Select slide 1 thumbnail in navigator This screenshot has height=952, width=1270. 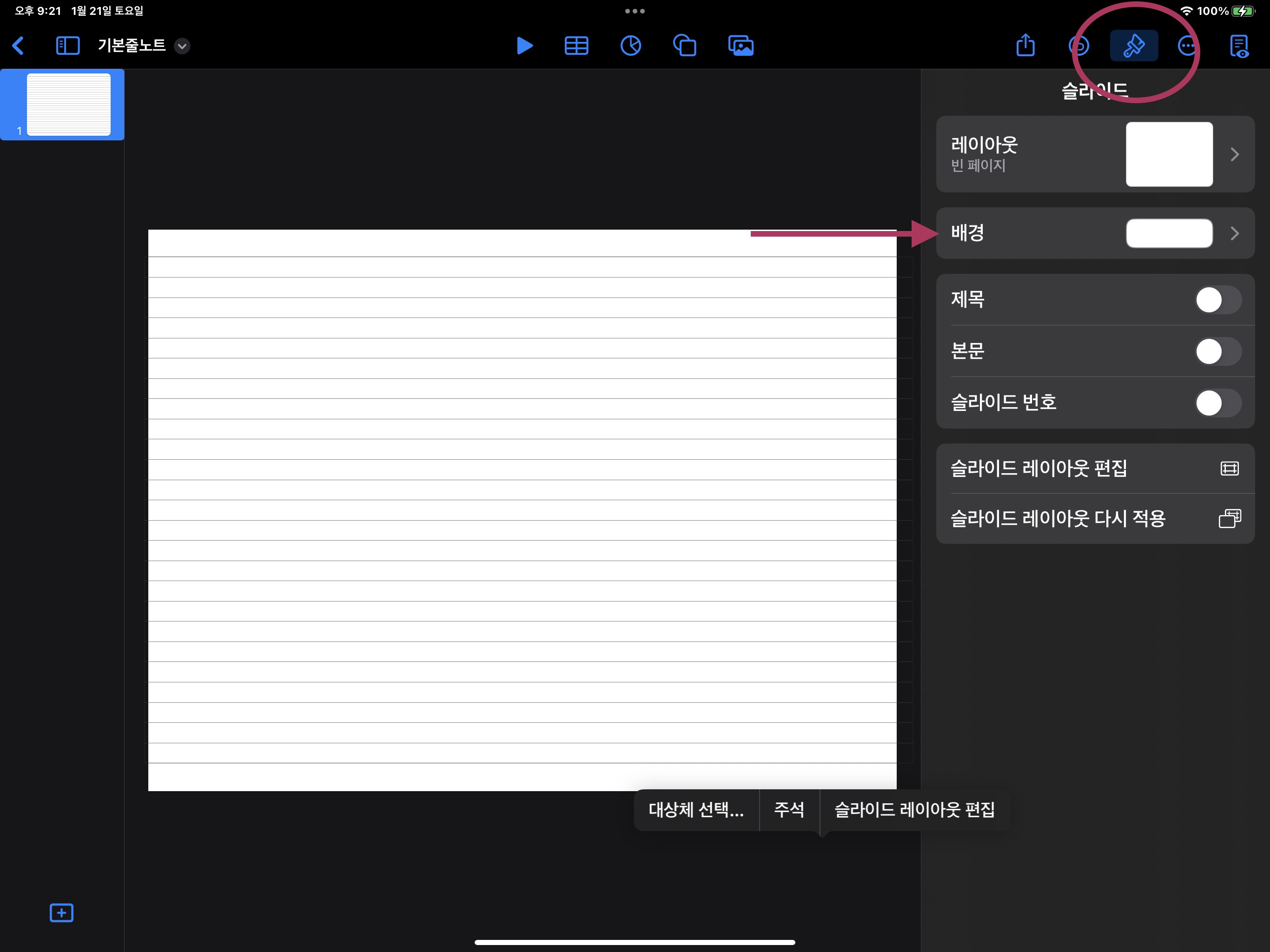(x=68, y=105)
